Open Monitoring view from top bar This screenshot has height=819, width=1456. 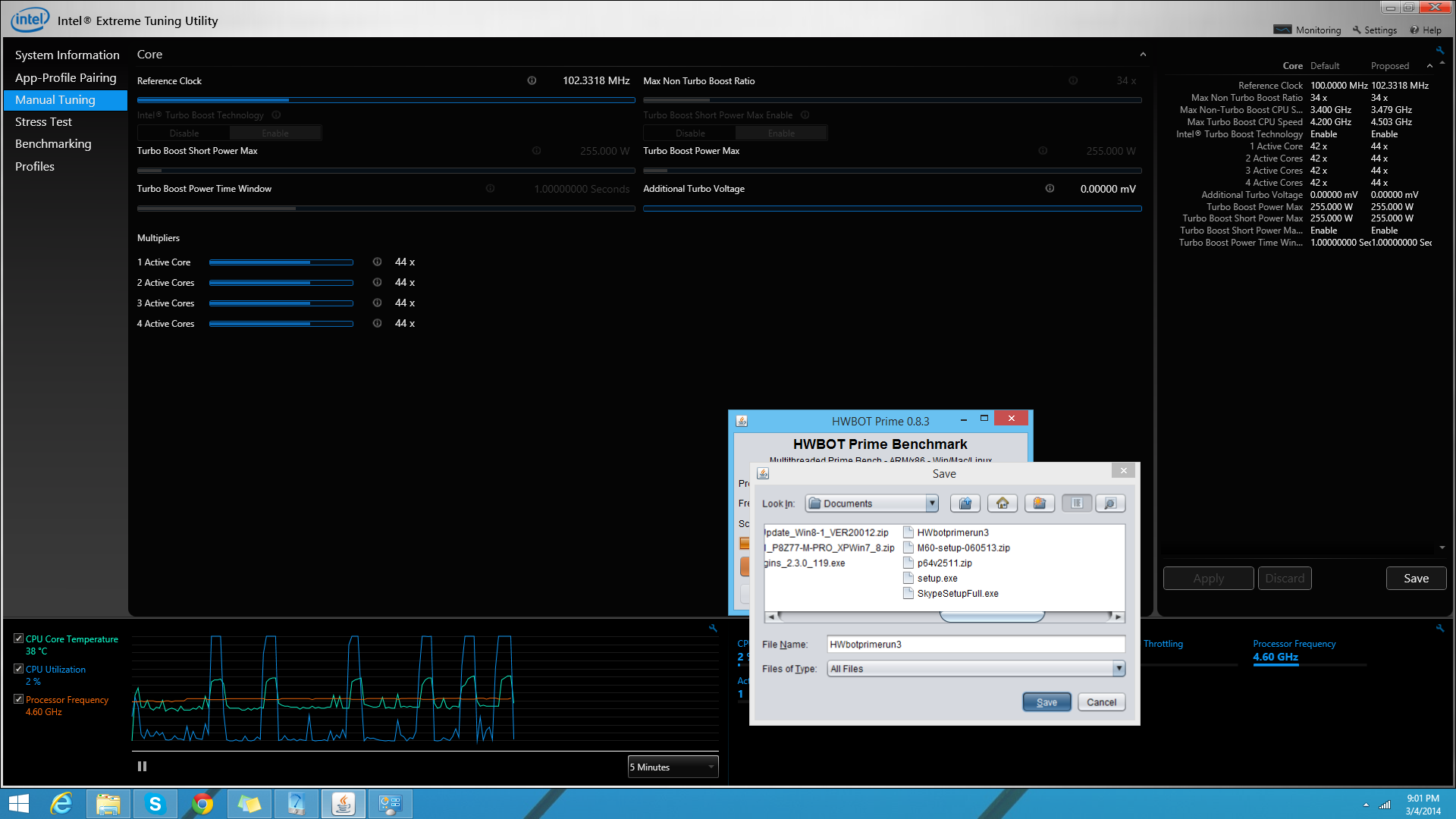click(x=1307, y=30)
